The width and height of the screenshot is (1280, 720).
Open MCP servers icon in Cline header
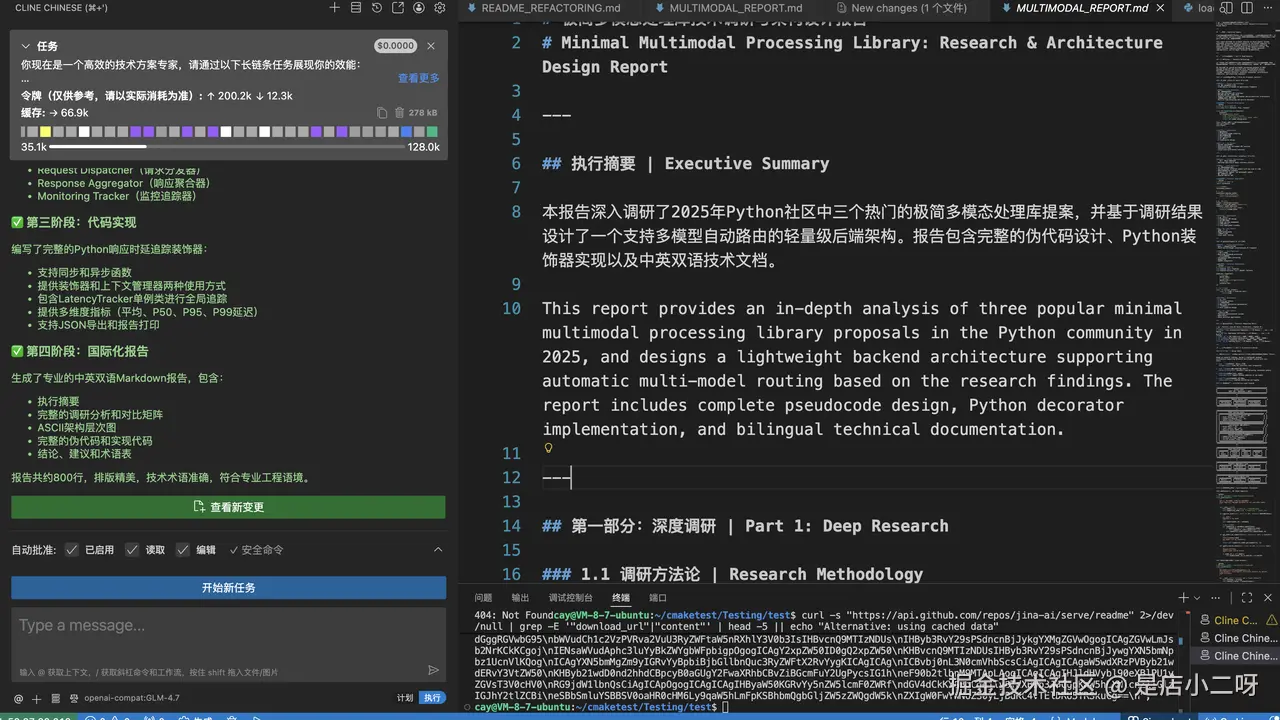pos(356,7)
